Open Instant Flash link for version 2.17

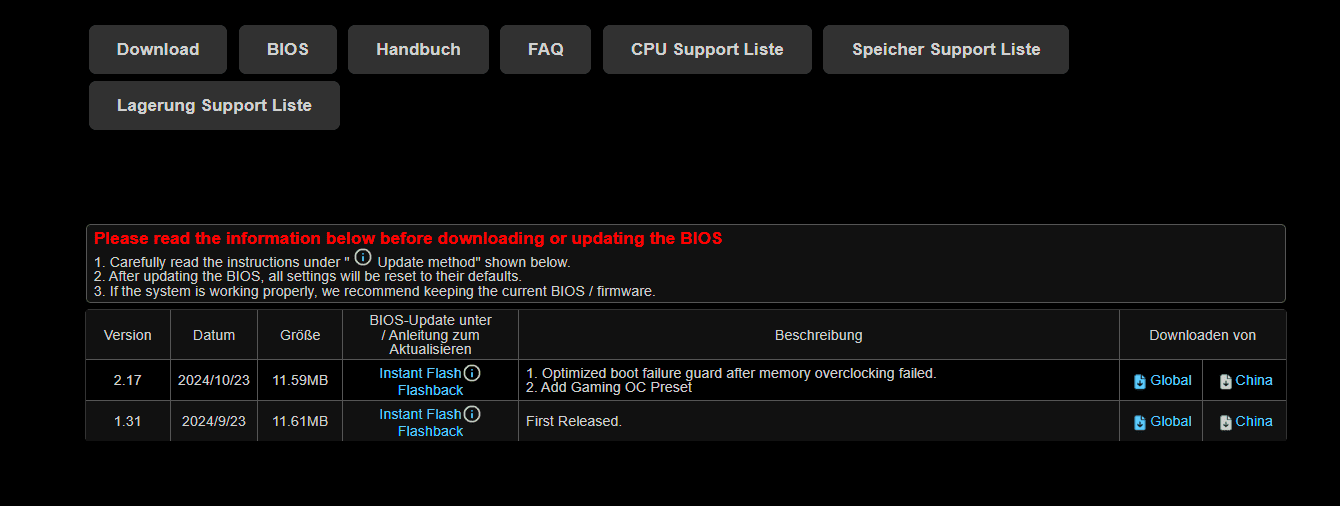pos(420,373)
